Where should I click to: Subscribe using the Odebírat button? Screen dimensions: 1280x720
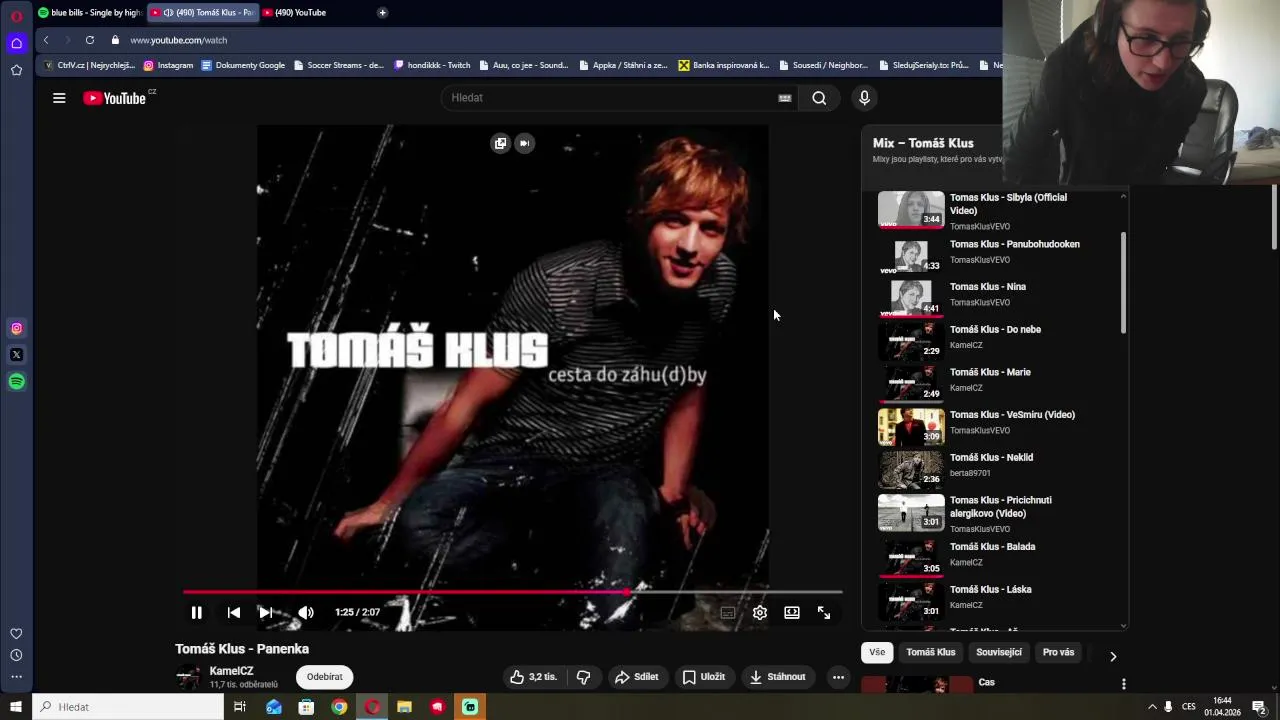pos(325,677)
